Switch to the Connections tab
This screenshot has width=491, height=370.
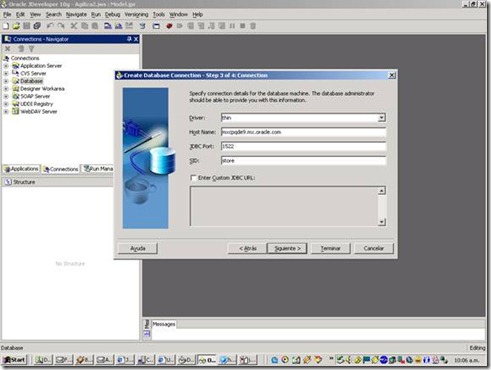pos(61,169)
